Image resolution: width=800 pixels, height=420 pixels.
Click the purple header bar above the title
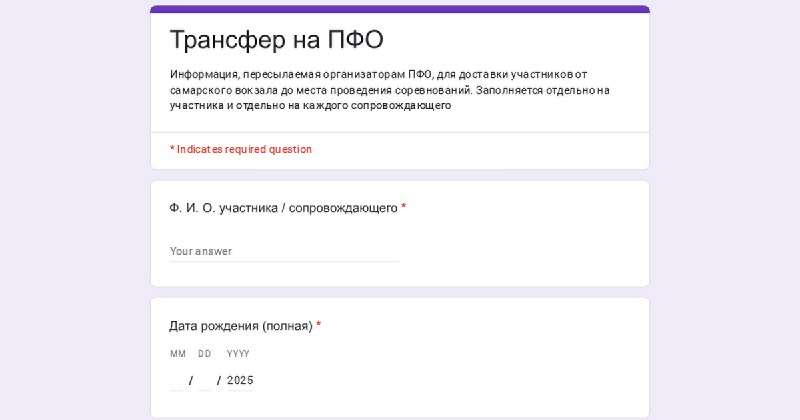[x=400, y=9]
